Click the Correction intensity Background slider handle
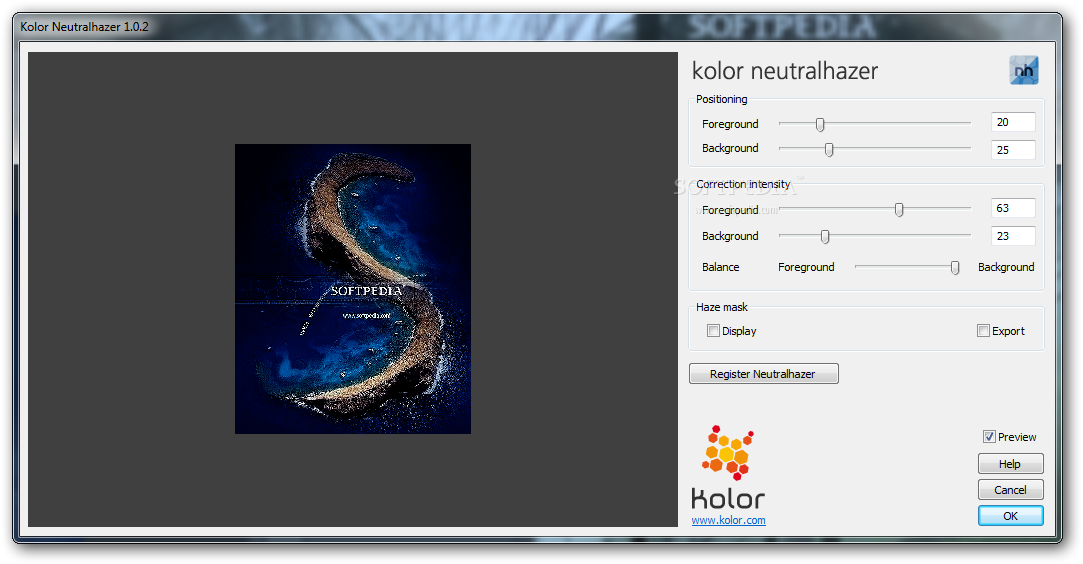Screen dimensions: 1083x564 (x=825, y=237)
